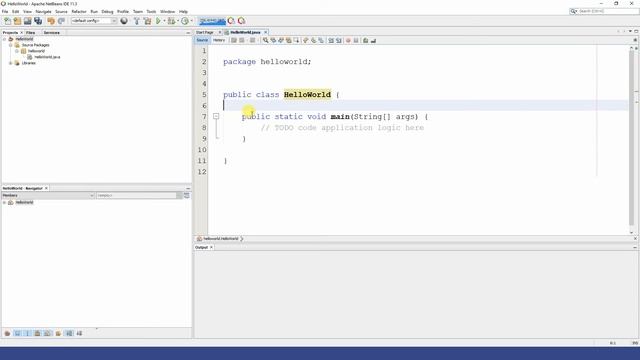Toggle Show Inherited Members filter in Navigator
Screen dimensions: 640x360
click(7, 333)
